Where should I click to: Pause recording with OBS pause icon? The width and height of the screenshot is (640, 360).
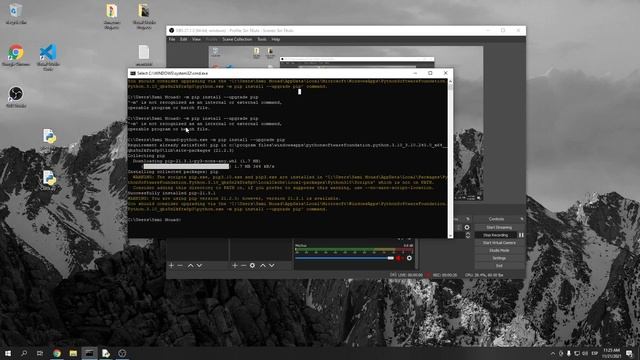(521, 235)
